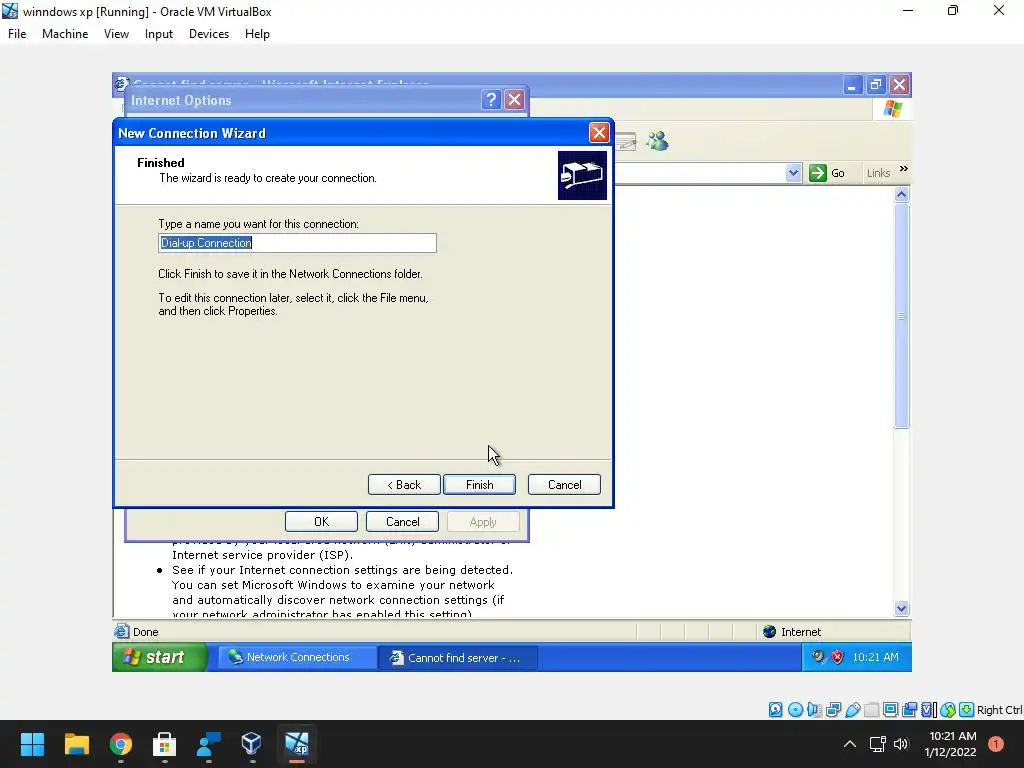Viewport: 1024px width, 768px height.
Task: Click the green Go arrow in IE
Action: tap(818, 173)
